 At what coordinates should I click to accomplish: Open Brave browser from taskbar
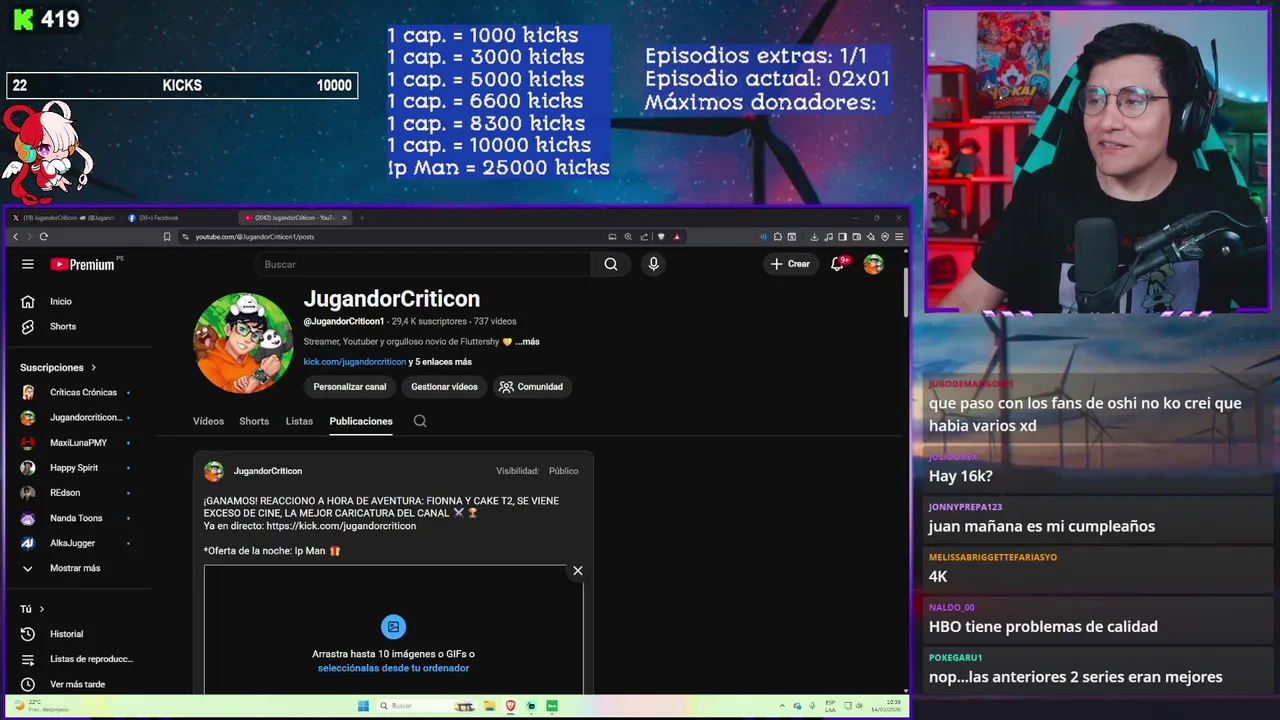(511, 706)
